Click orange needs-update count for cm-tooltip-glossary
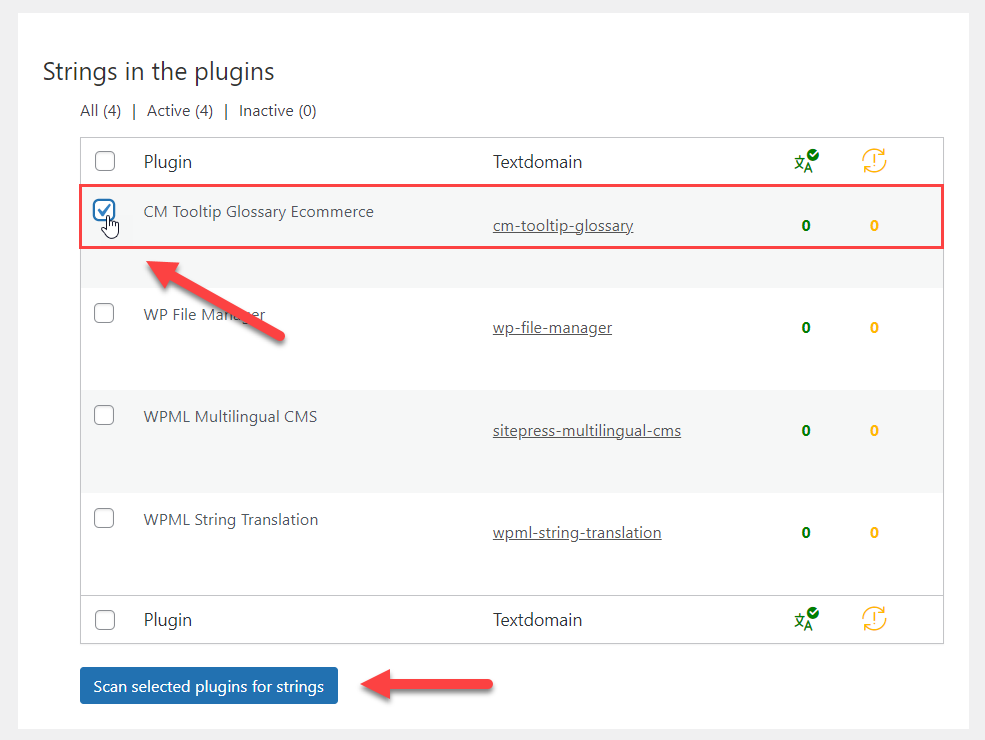 (874, 226)
